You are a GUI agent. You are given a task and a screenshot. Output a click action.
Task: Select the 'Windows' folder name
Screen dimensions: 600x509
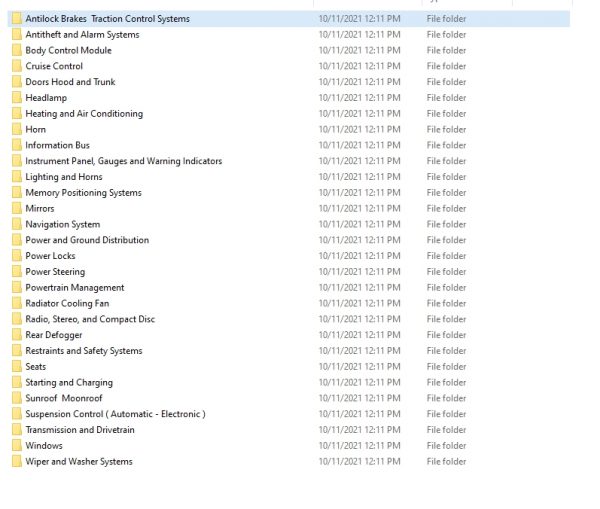(44, 446)
